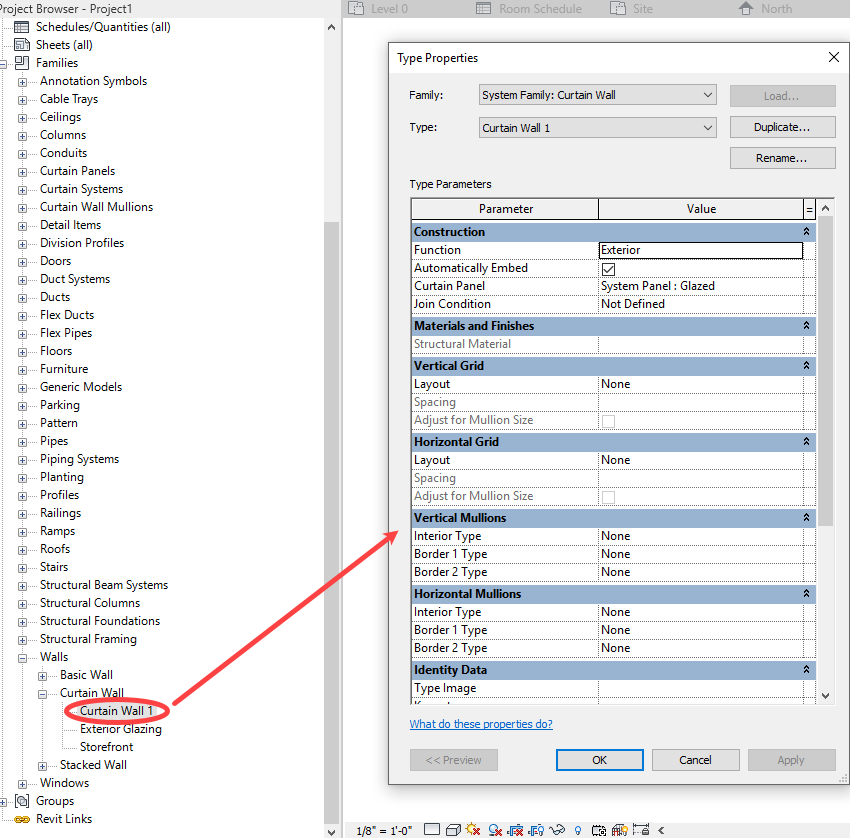
Task: Collapse the Identity Data section
Action: coord(806,669)
